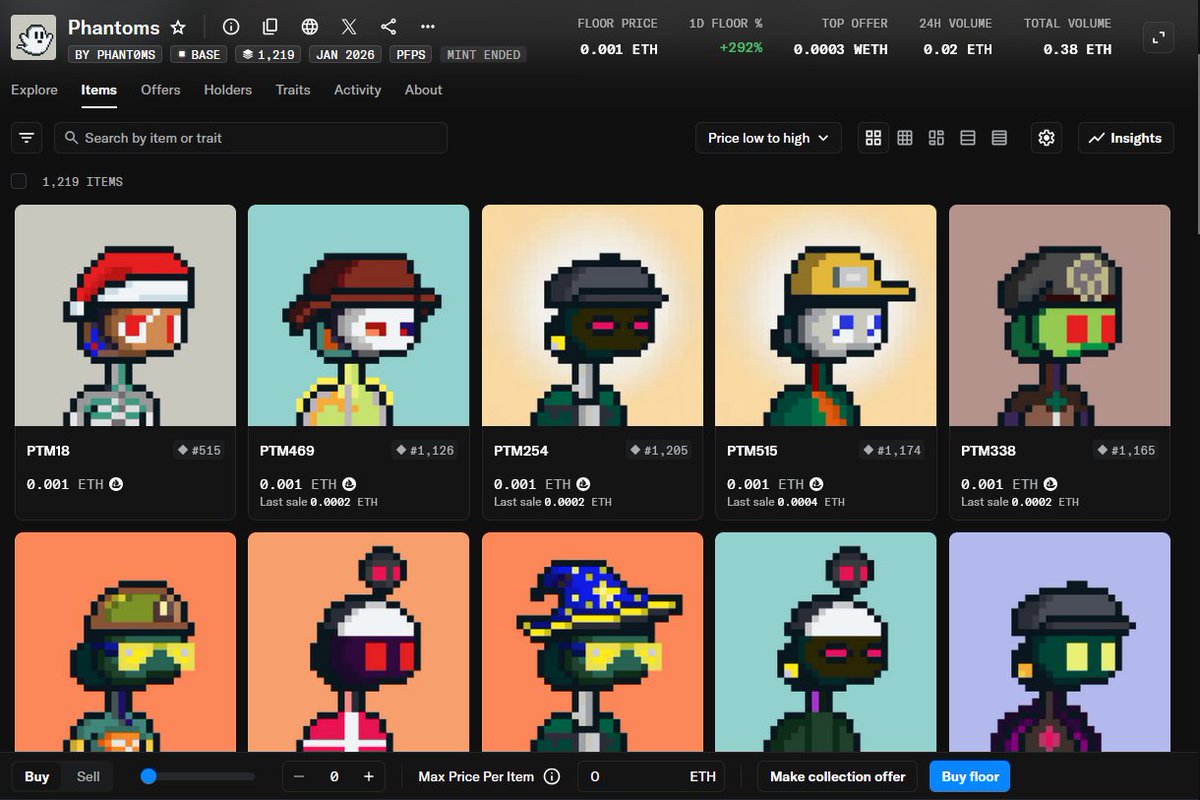Expand page with fullscreen icon
This screenshot has width=1200, height=800.
(x=1159, y=37)
